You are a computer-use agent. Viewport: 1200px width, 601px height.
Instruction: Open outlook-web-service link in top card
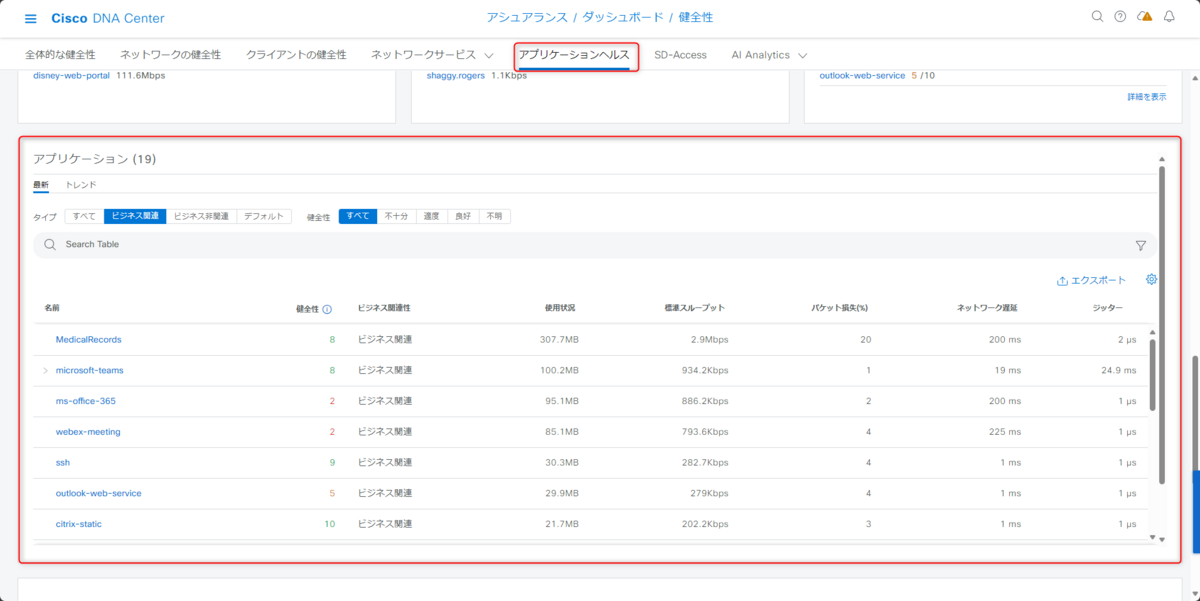pyautogui.click(x=862, y=76)
